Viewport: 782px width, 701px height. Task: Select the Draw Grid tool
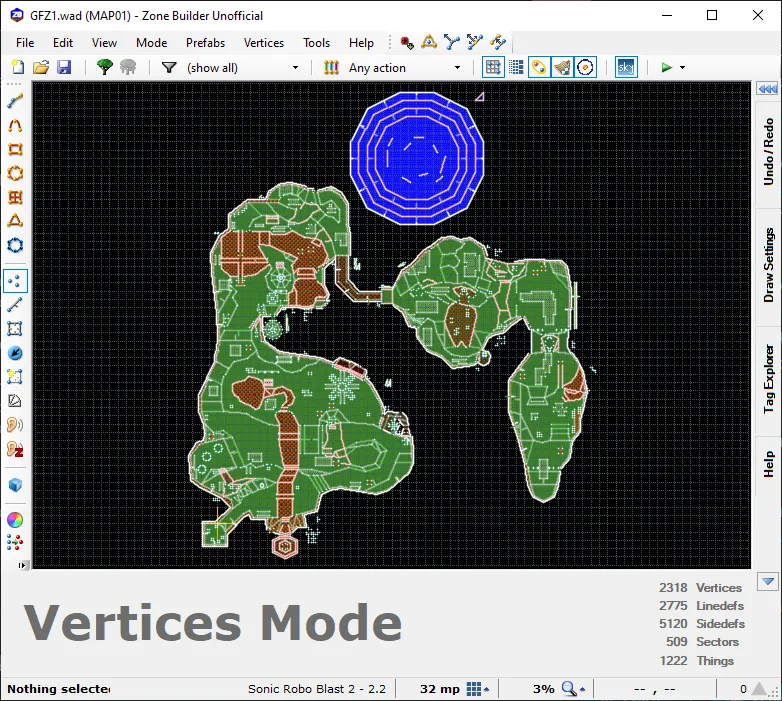(15, 197)
